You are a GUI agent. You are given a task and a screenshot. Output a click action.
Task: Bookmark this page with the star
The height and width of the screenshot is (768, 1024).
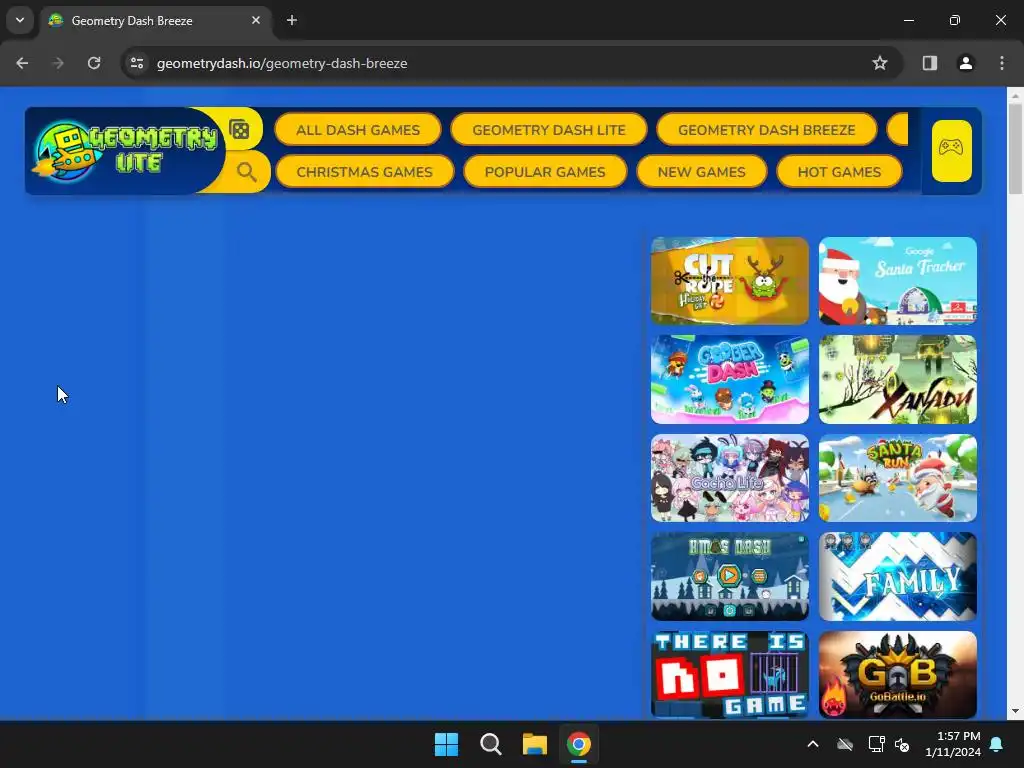[x=880, y=63]
